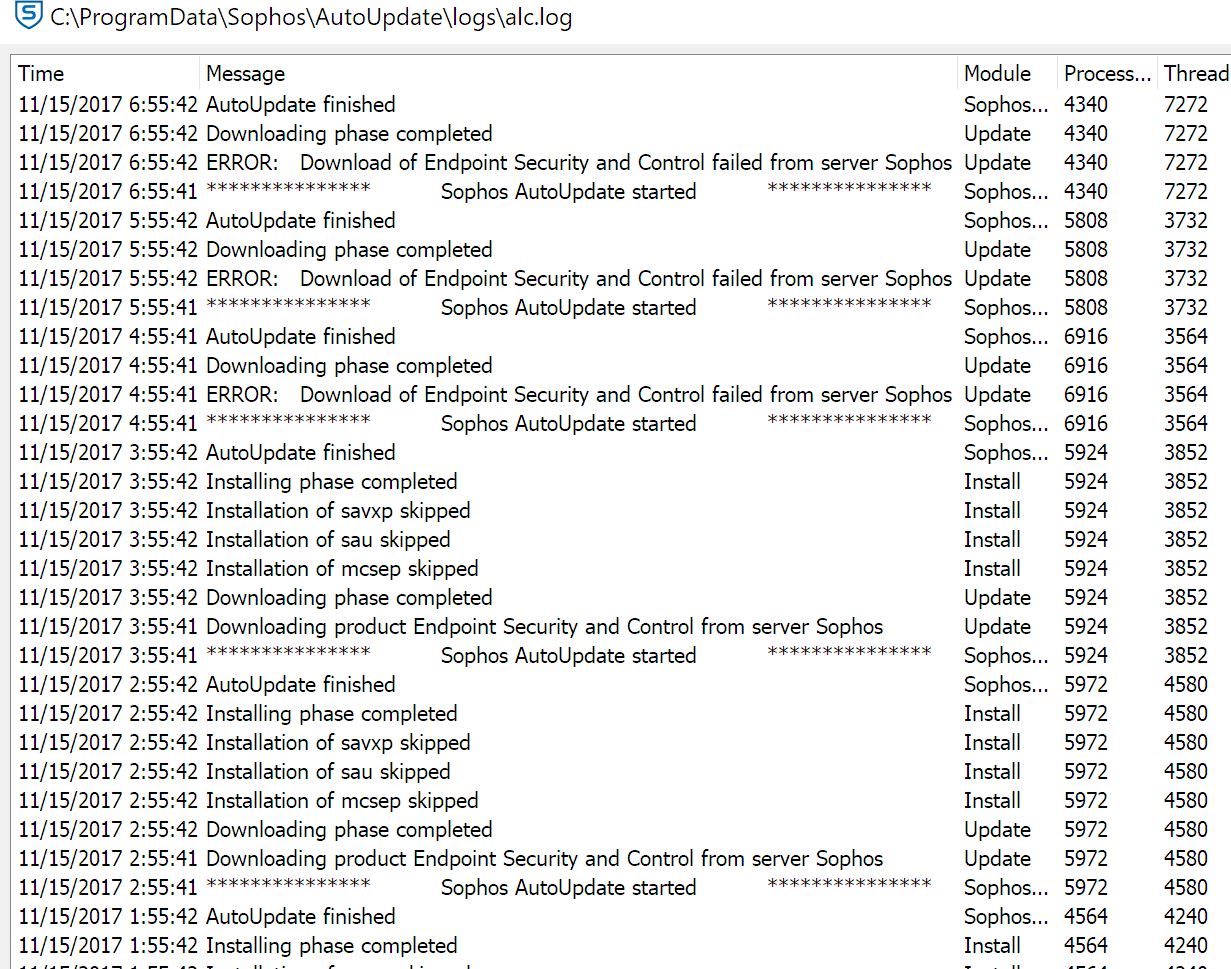Click the 2:55:42 "Downloading phase completed" message
The image size is (1231, 969).
click(x=349, y=829)
